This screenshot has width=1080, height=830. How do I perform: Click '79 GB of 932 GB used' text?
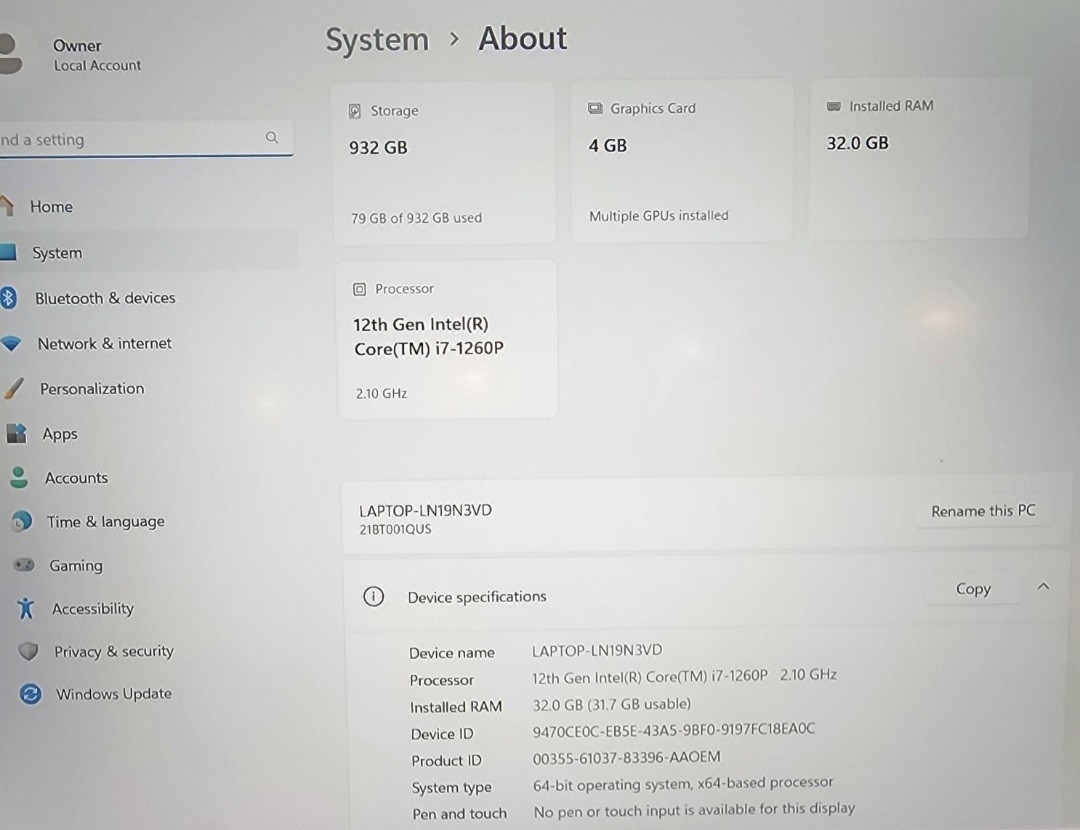(416, 218)
